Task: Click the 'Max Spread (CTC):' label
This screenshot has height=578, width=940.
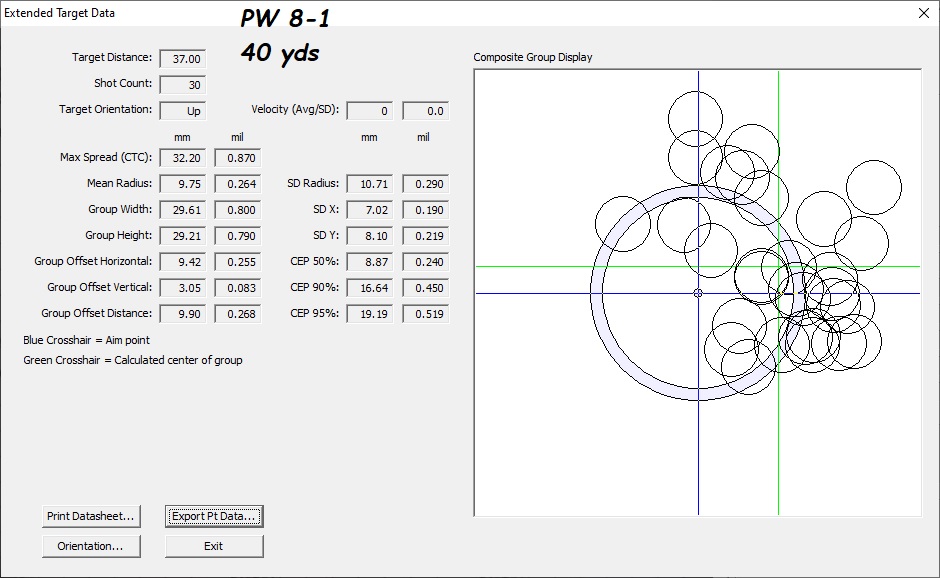Action: point(106,157)
